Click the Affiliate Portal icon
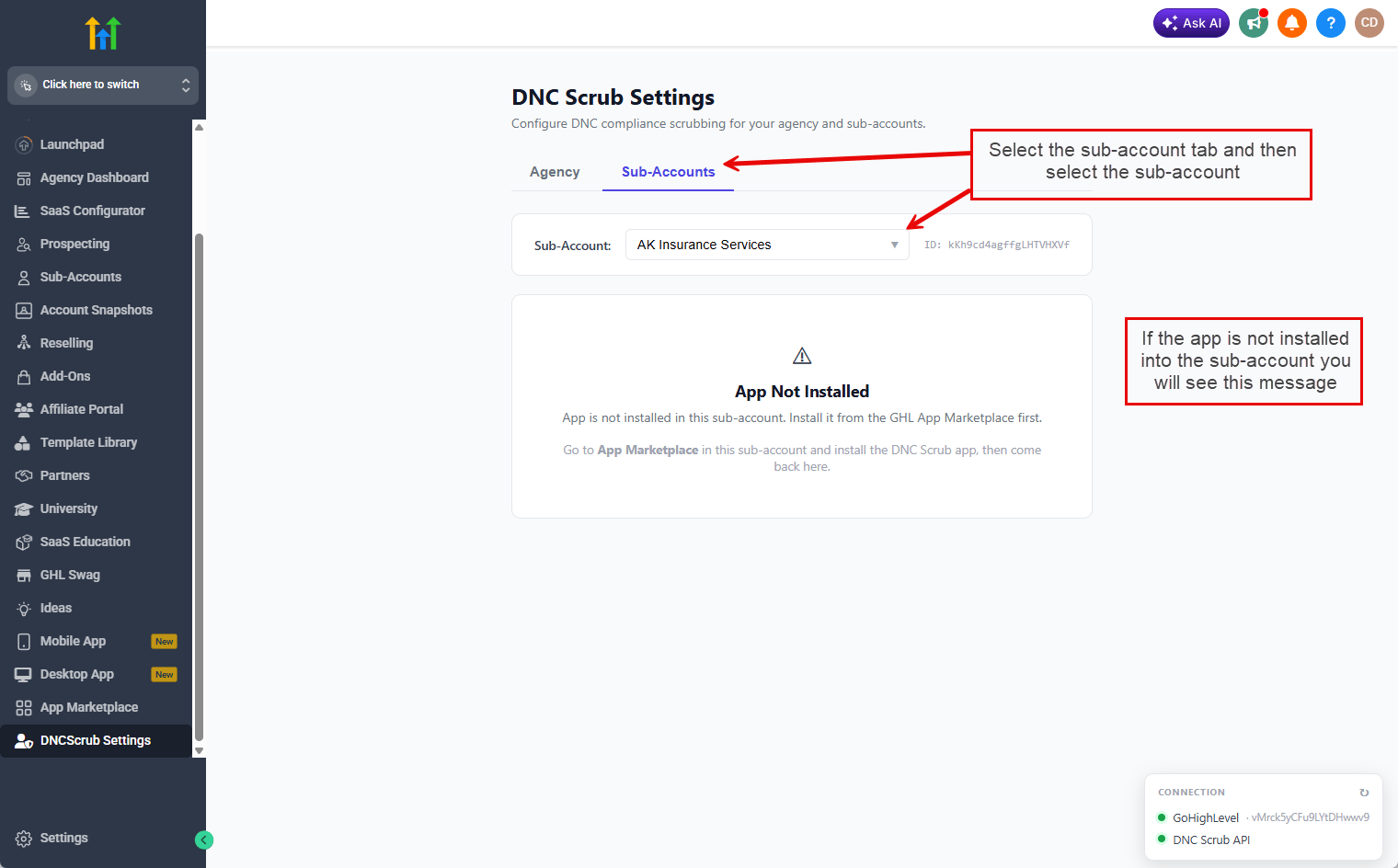The height and width of the screenshot is (868, 1398). tap(24, 409)
